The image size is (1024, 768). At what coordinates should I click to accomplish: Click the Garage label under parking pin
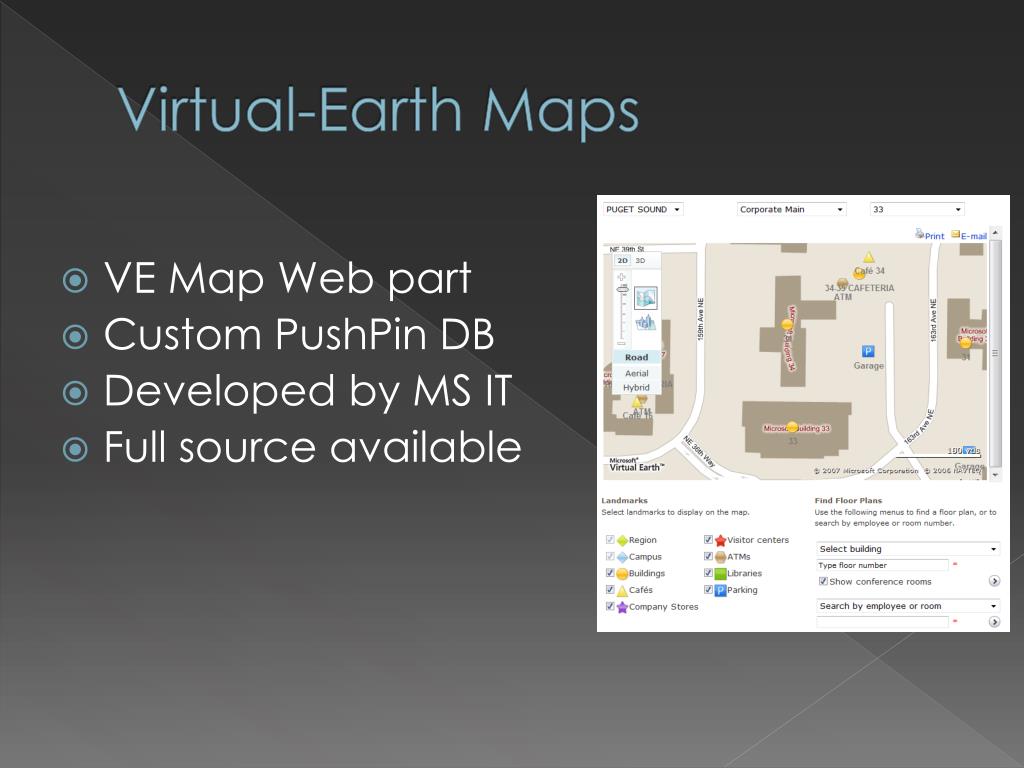[869, 366]
